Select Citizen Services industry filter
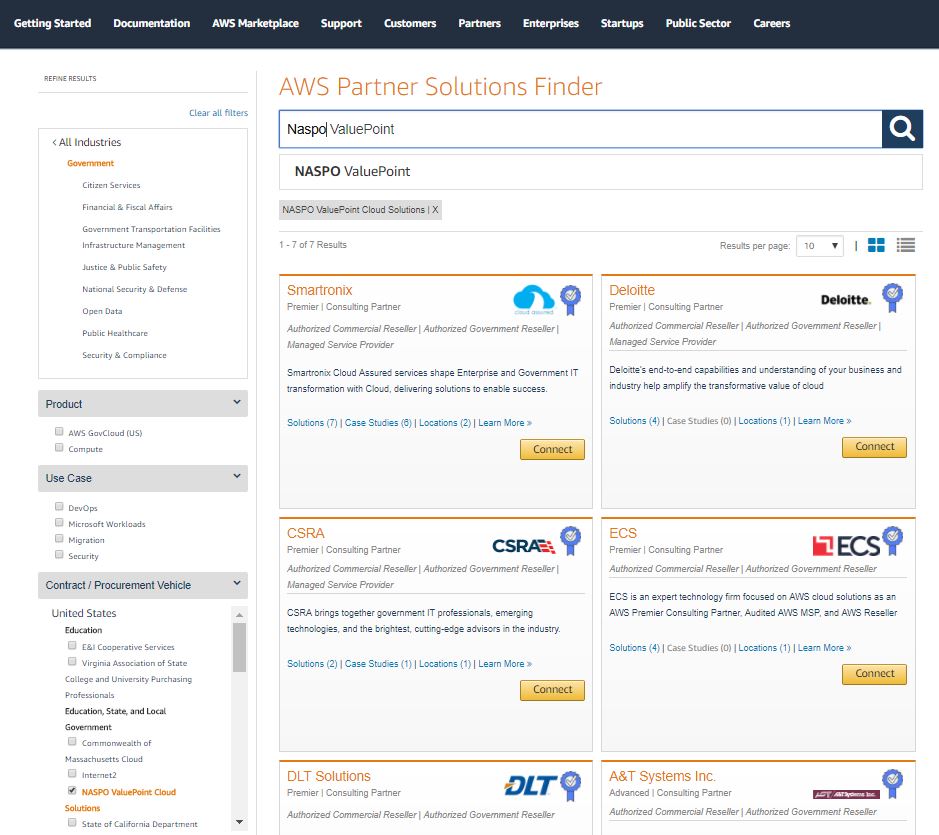The image size is (939, 835). (111, 186)
